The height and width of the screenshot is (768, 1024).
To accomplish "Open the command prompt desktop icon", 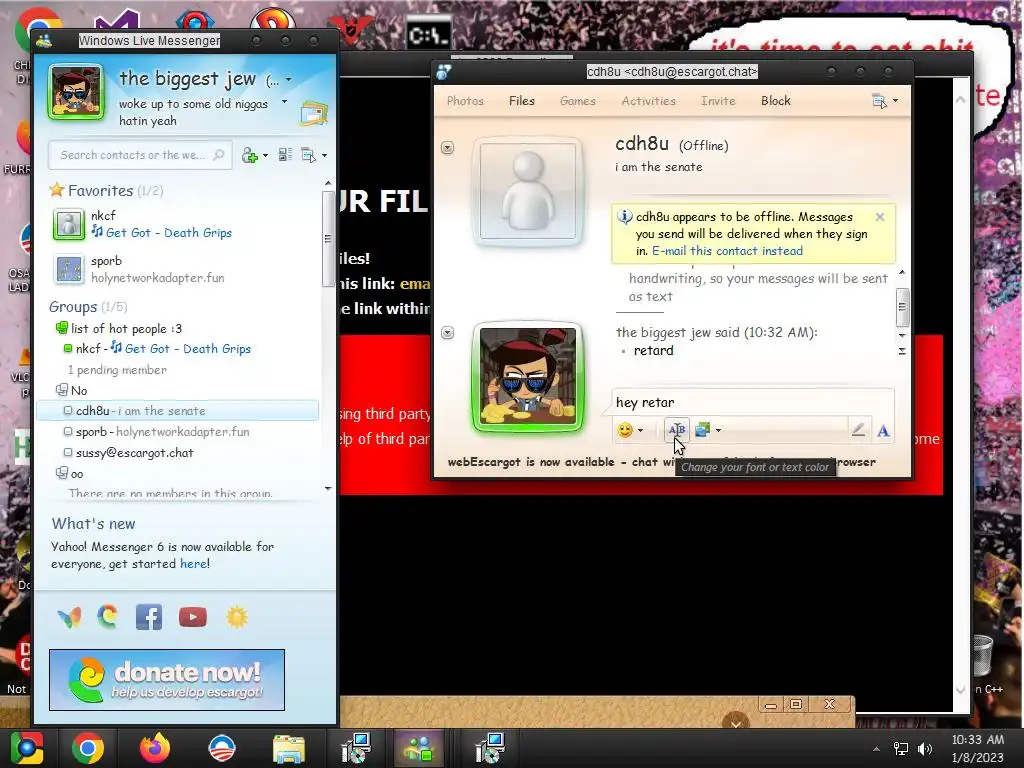I will (x=428, y=33).
